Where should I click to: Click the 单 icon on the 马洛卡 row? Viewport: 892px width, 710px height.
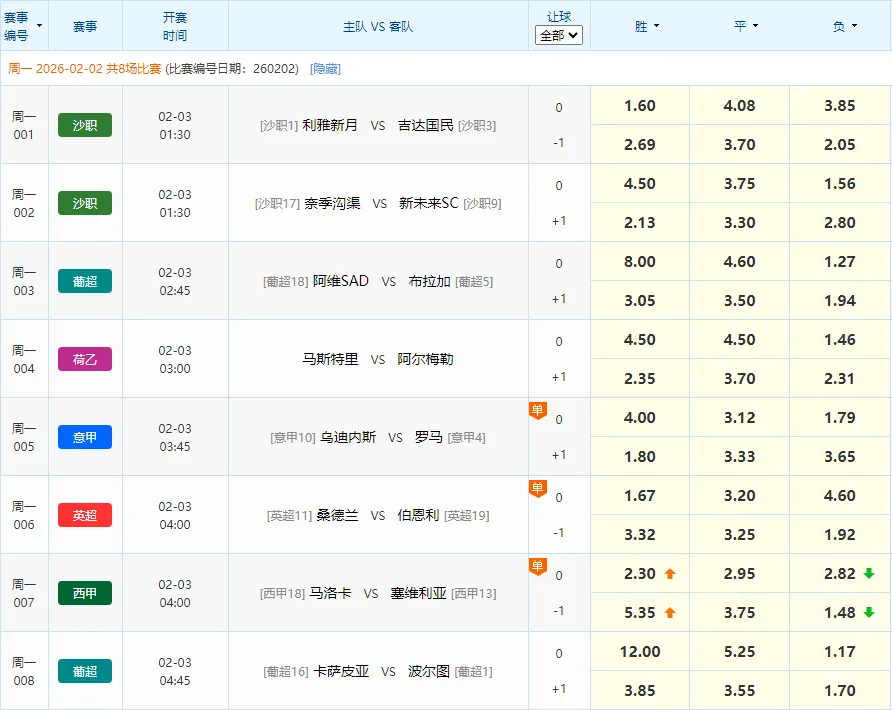click(x=538, y=564)
